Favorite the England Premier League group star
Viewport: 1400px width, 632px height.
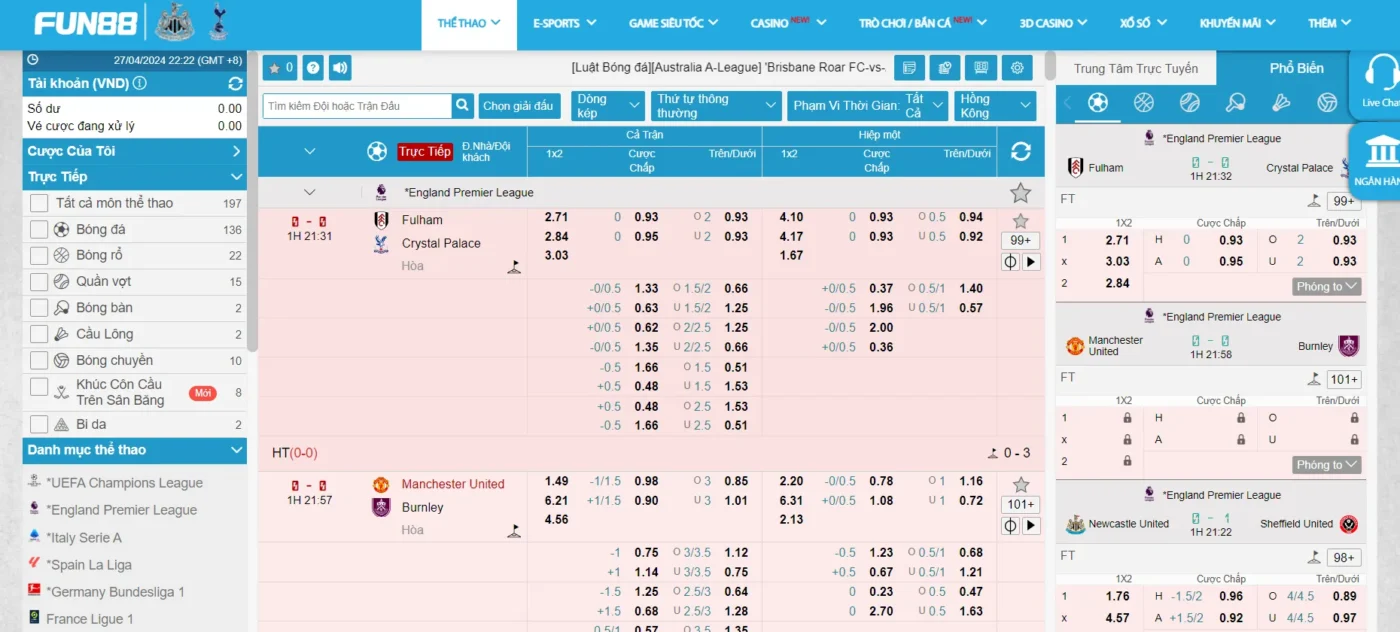[x=1020, y=193]
